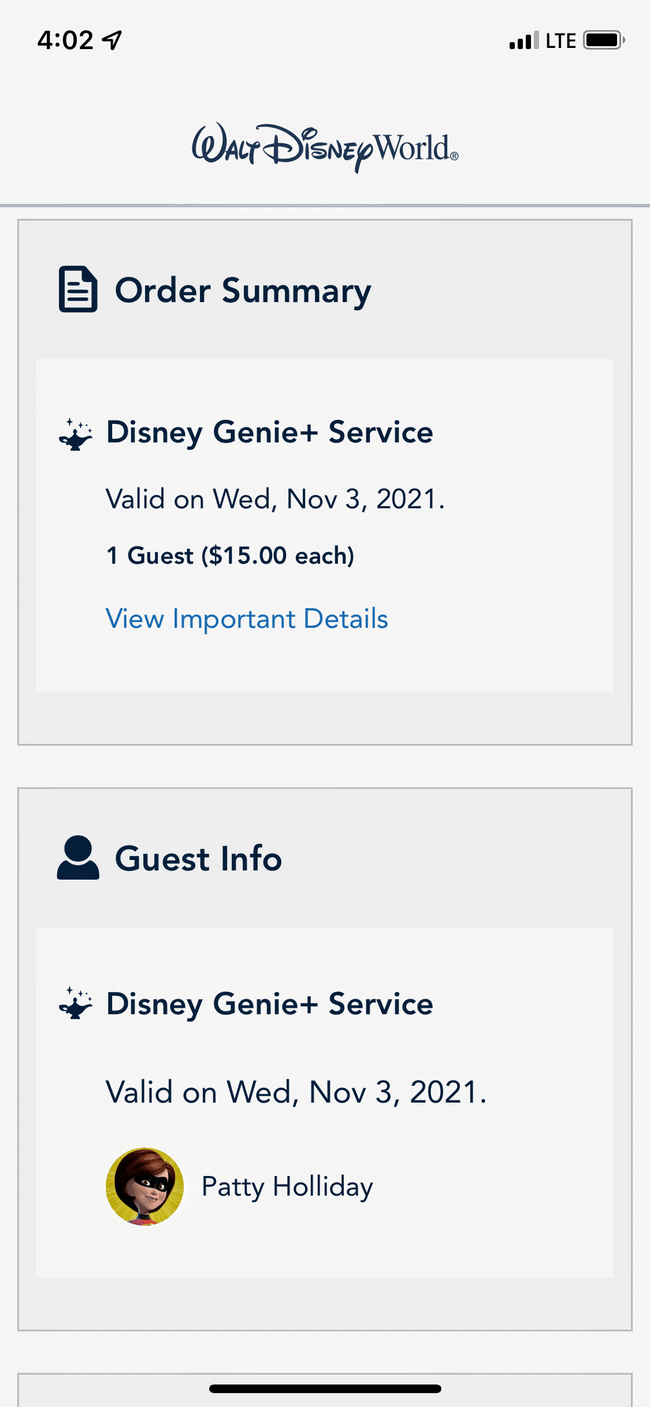
Task: Tap the Guest Info heading
Action: (199, 859)
